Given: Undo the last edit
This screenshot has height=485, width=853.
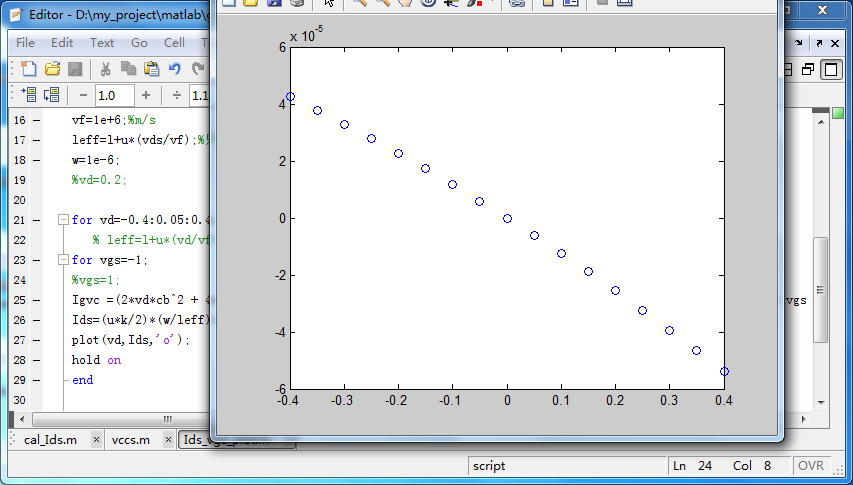Looking at the screenshot, I should 175,69.
